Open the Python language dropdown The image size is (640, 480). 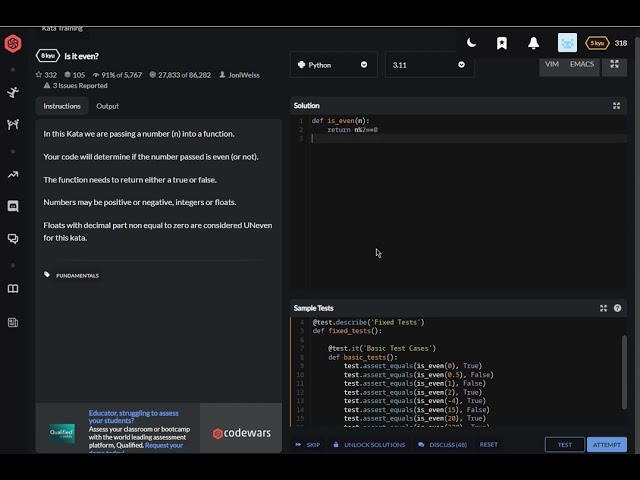tap(333, 65)
